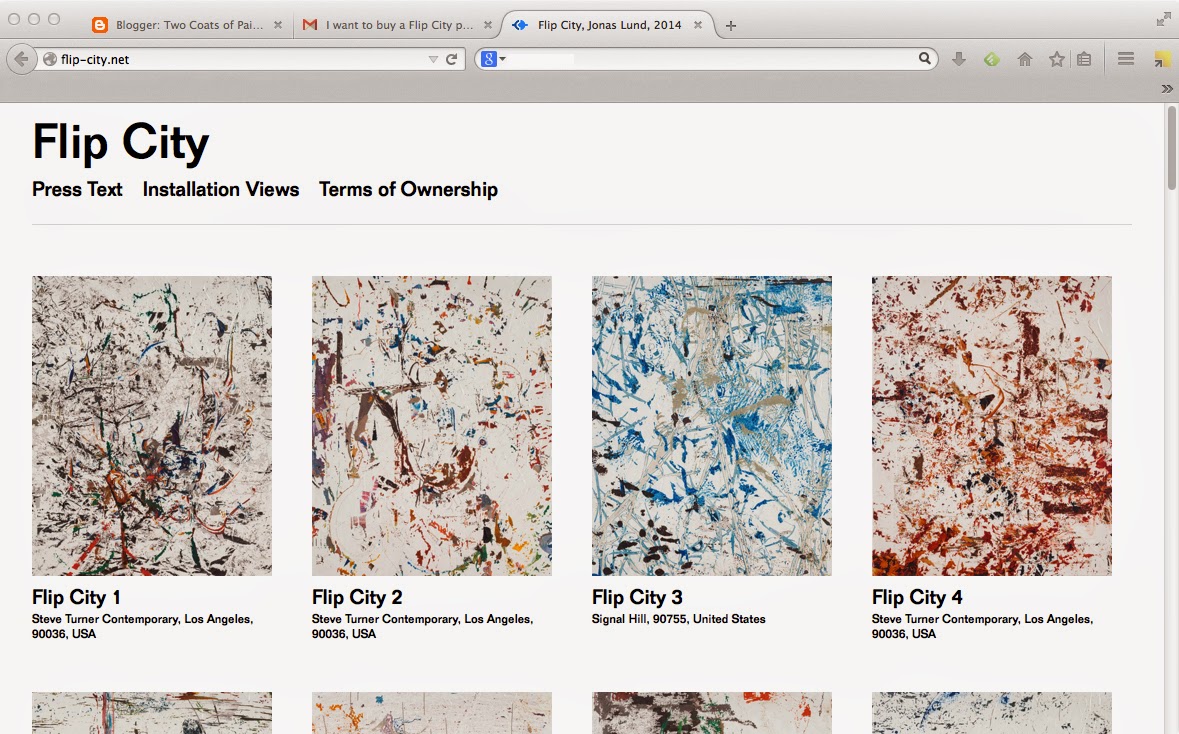Open a new tab with plus button
Screen dimensions: 1179x734
point(731,25)
